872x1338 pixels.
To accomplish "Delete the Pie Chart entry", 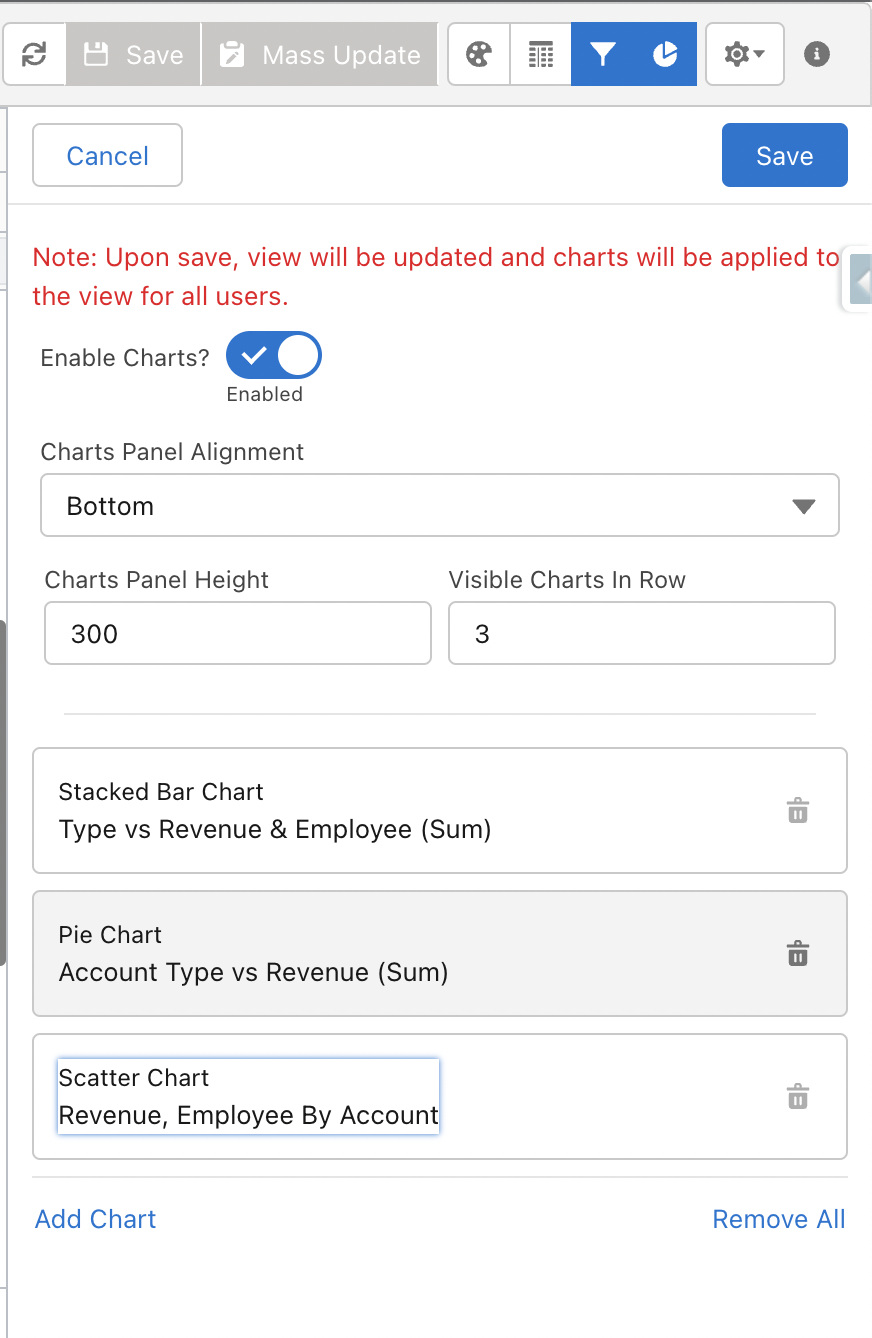I will click(x=797, y=954).
